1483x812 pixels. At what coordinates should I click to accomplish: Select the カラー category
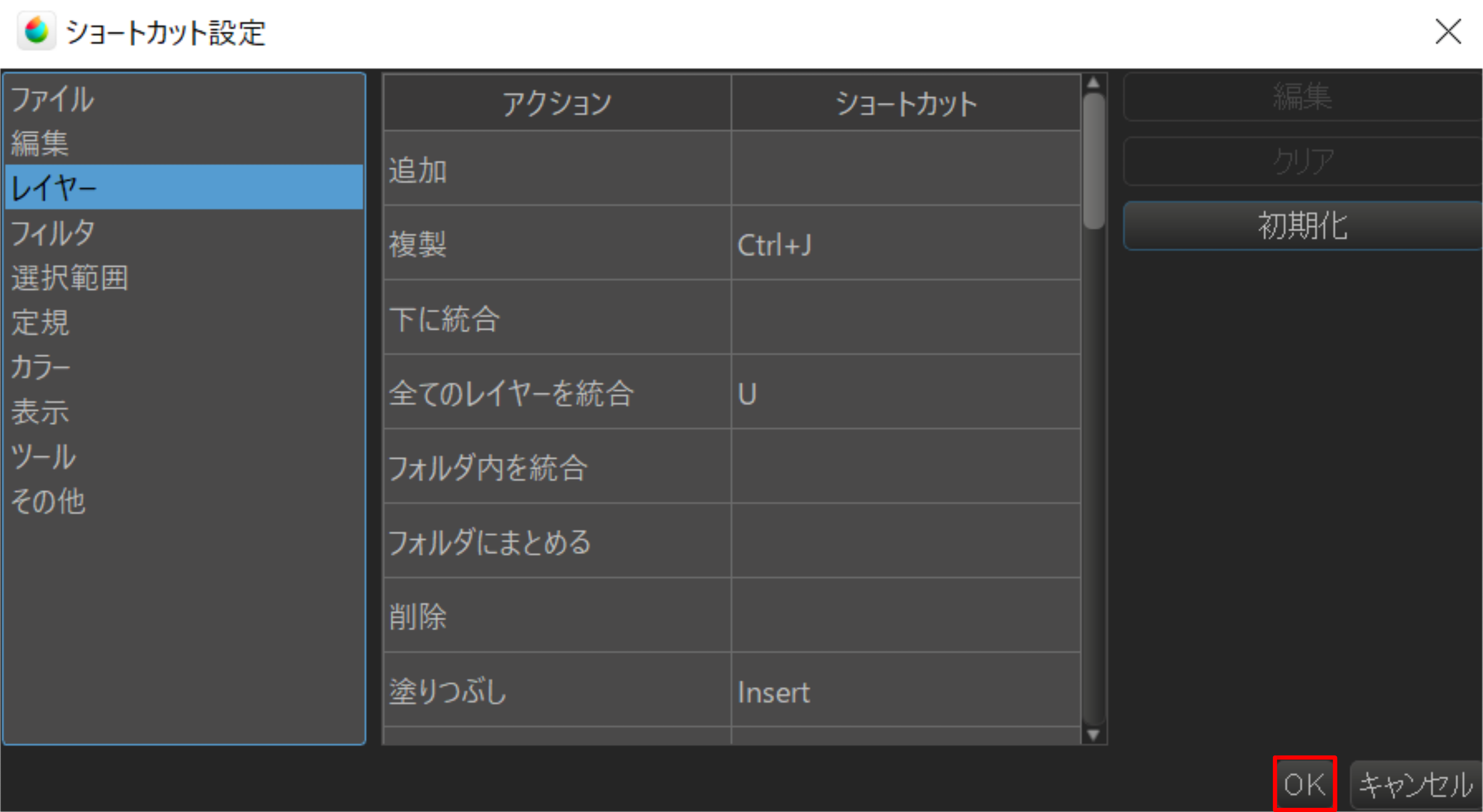(184, 366)
